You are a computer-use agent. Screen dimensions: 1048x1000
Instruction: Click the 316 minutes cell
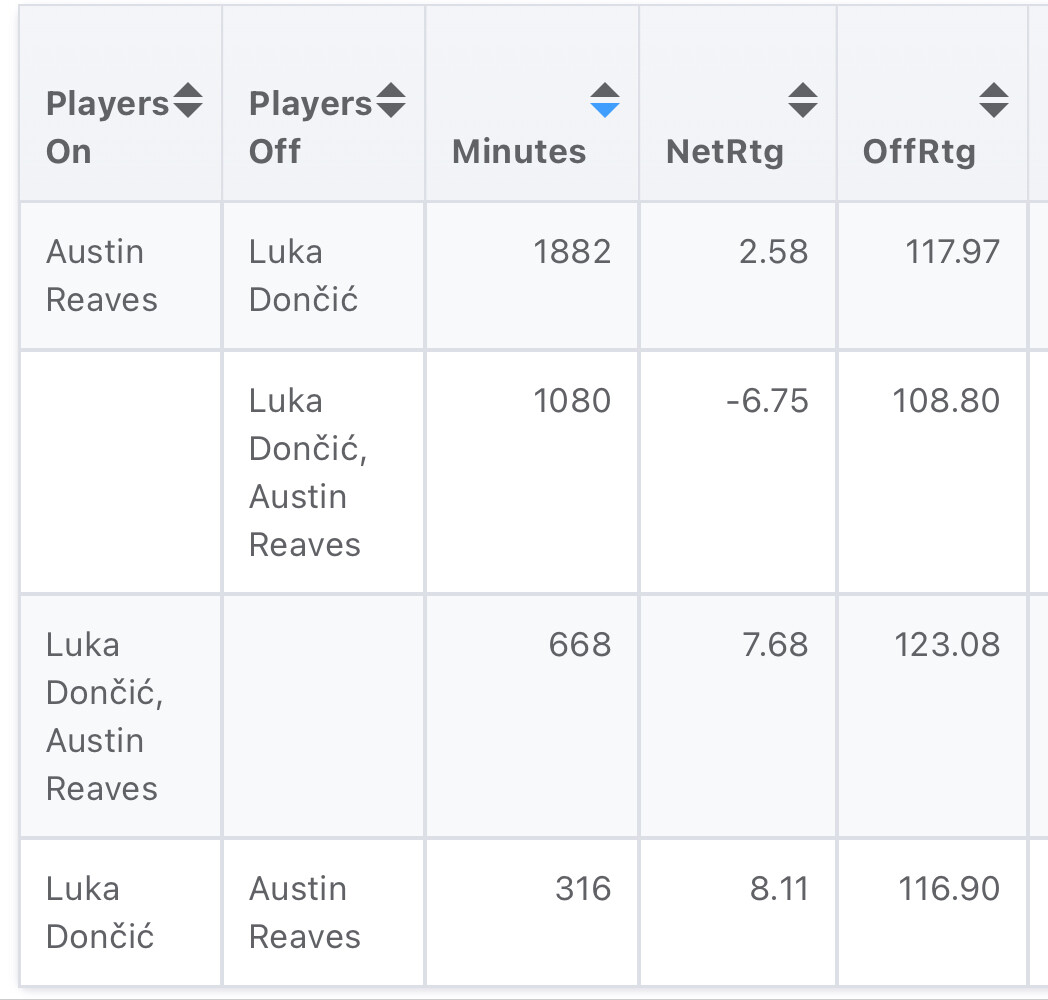[x=583, y=889]
